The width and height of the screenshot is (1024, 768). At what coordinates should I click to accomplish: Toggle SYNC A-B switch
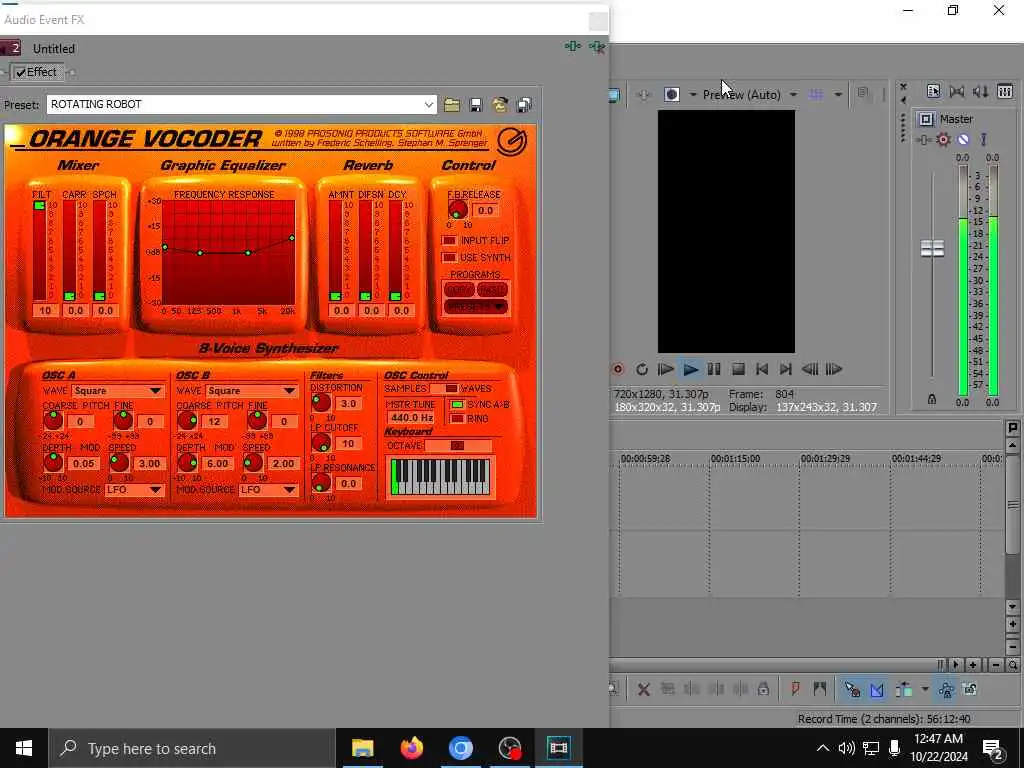pos(457,404)
